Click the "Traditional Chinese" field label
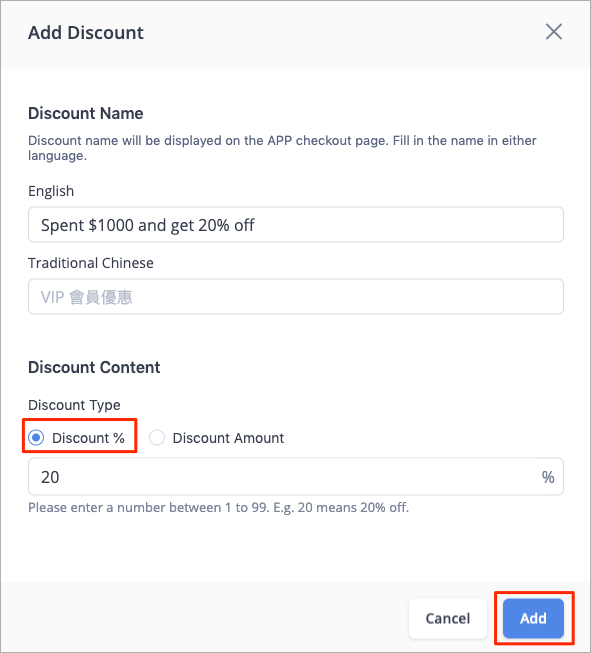The image size is (591, 653). [x=91, y=263]
